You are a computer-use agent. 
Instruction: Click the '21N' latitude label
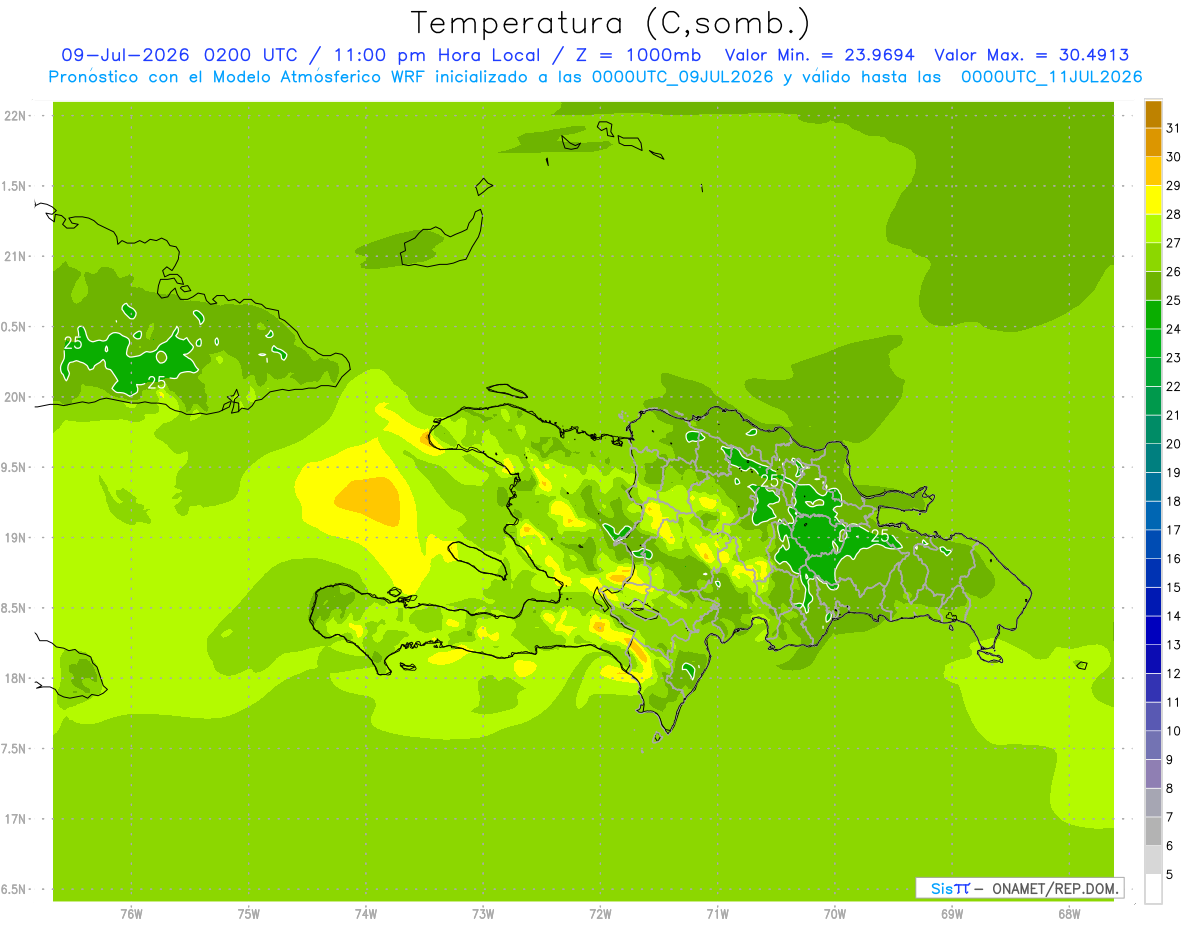click(x=17, y=257)
